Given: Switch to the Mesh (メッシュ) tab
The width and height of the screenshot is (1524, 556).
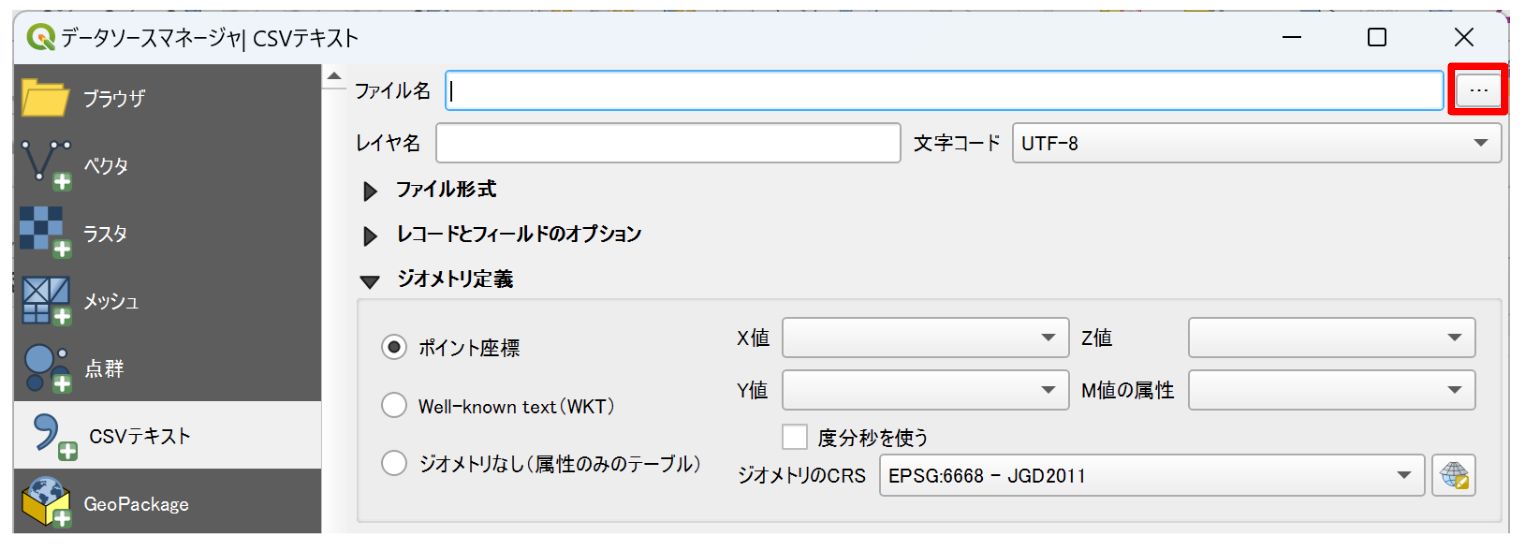Looking at the screenshot, I should tap(167, 301).
